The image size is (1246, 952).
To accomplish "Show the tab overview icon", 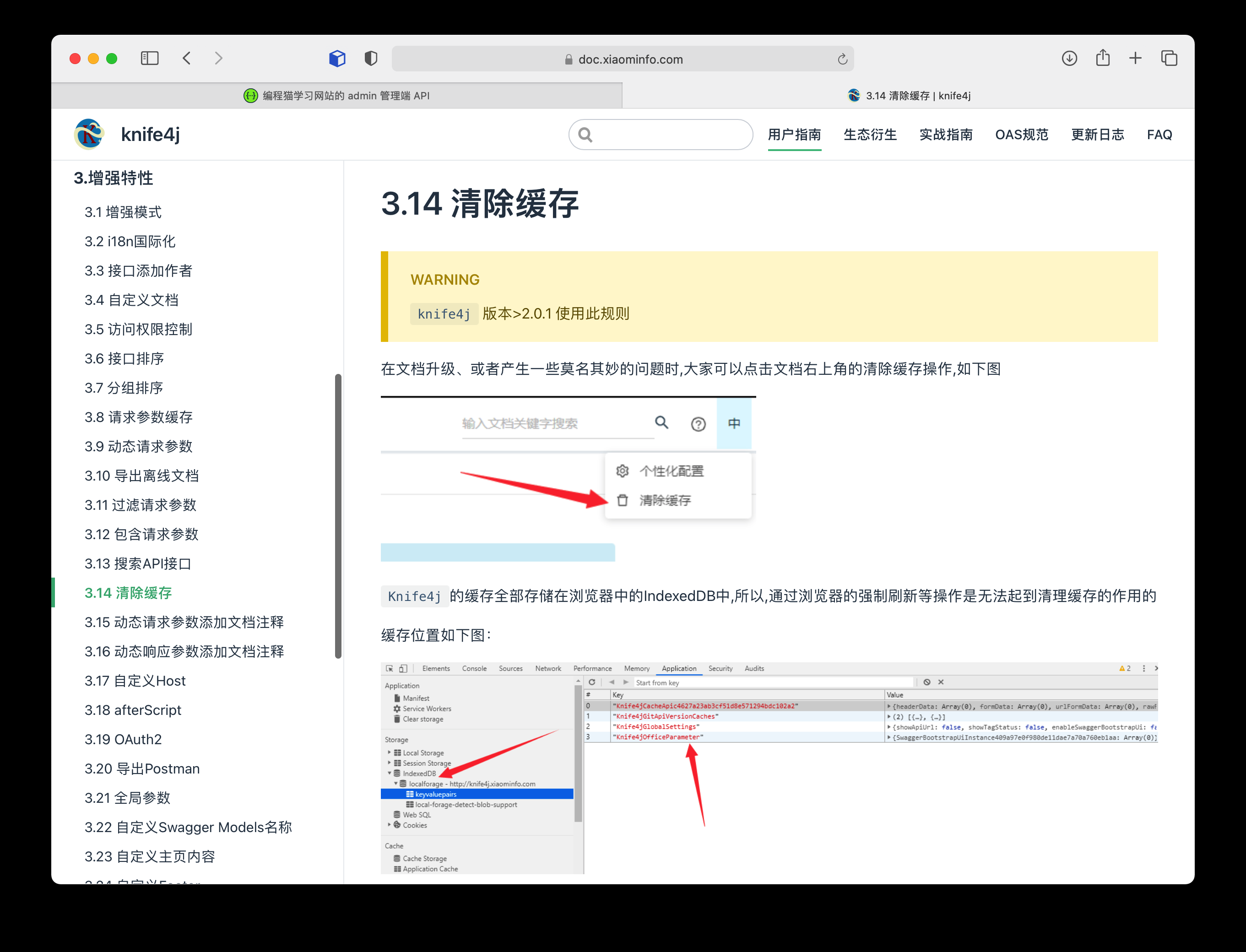I will tap(1169, 59).
